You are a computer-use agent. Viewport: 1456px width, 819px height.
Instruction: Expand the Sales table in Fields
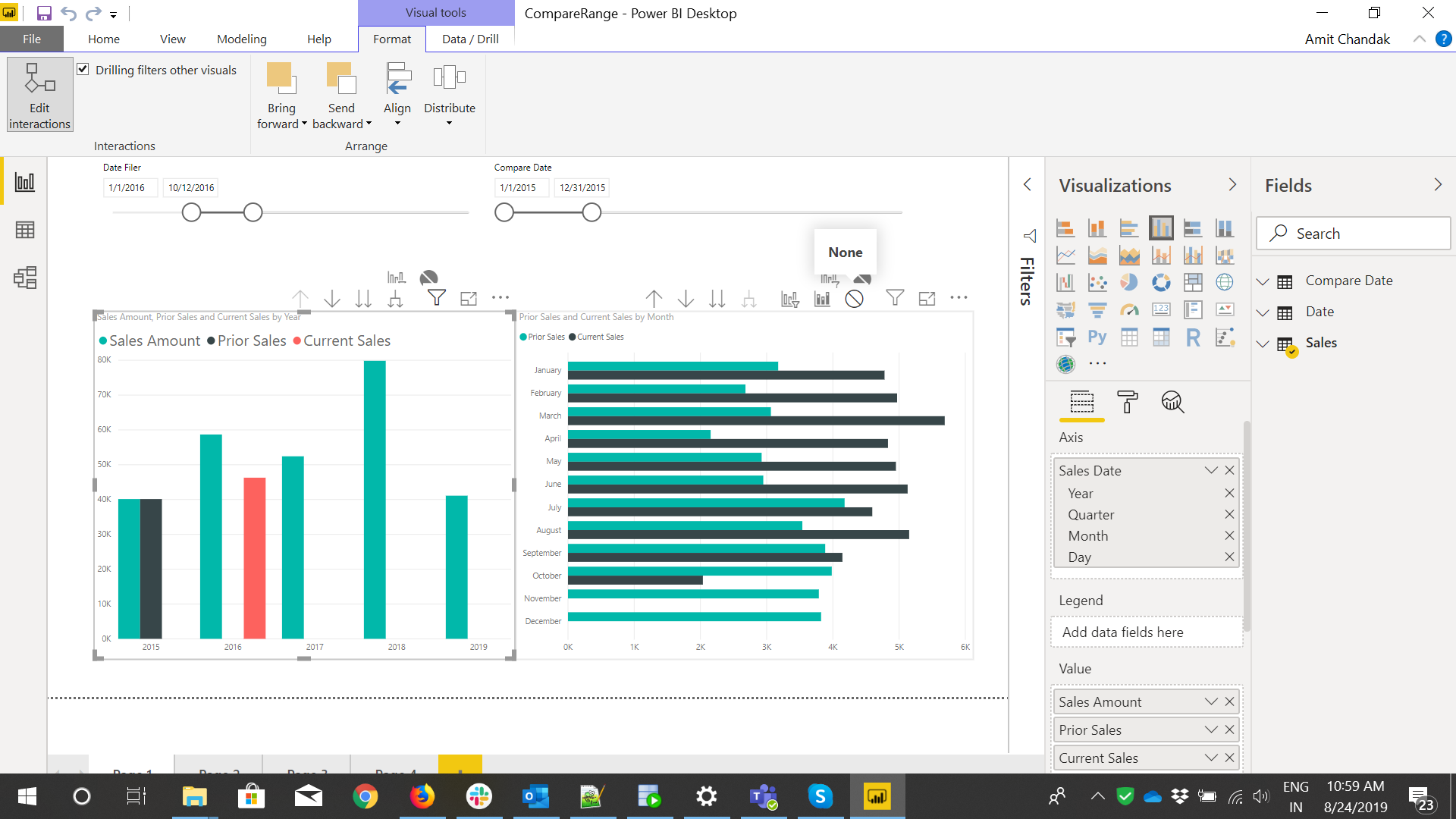[1263, 344]
